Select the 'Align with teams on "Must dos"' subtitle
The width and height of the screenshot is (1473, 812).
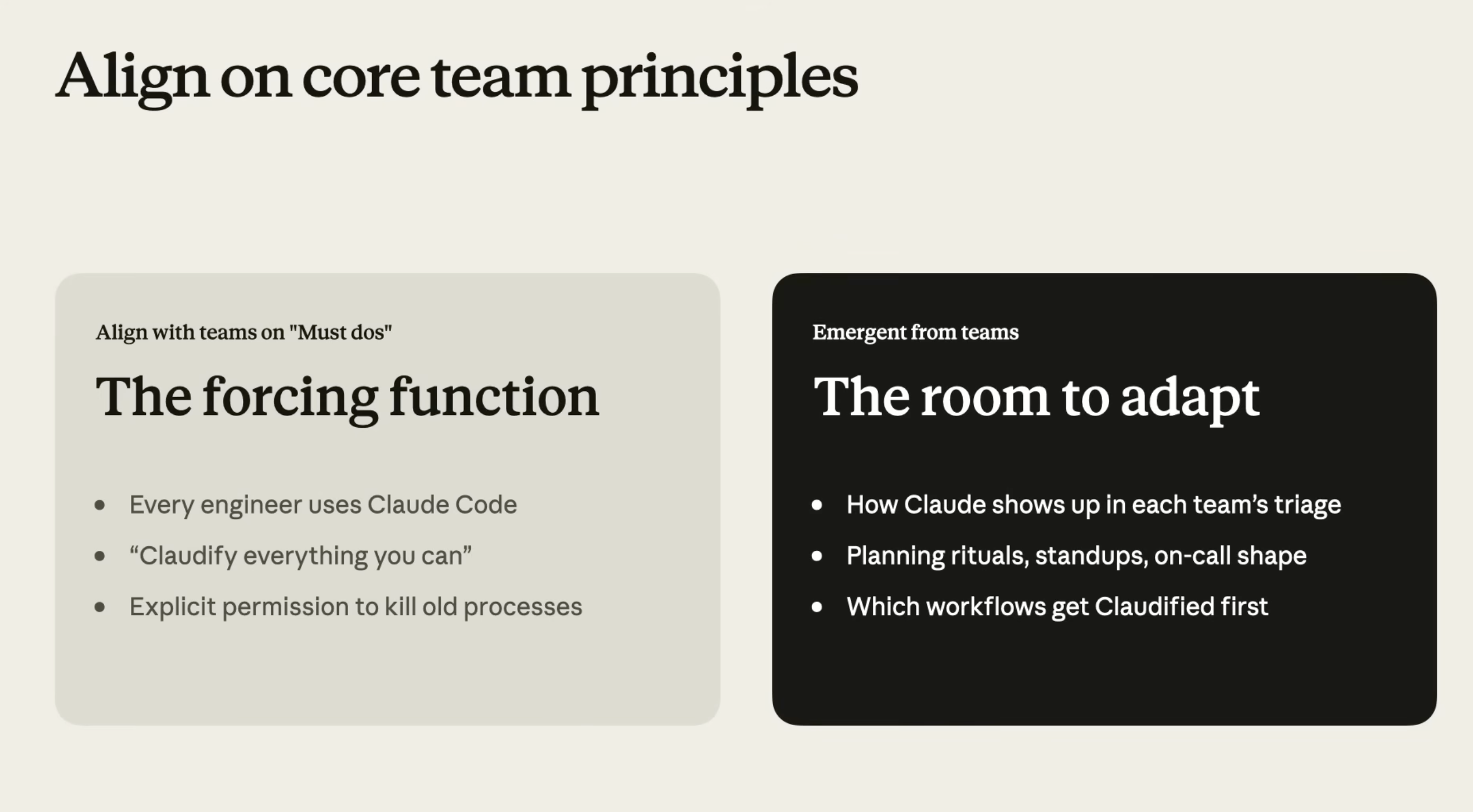(243, 332)
